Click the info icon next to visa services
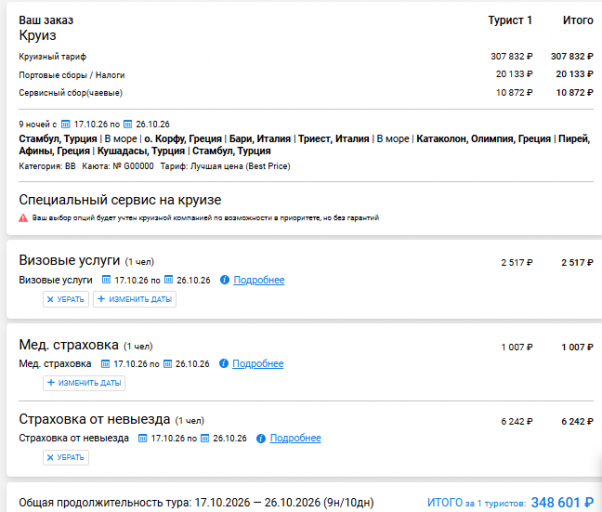 [x=225, y=280]
